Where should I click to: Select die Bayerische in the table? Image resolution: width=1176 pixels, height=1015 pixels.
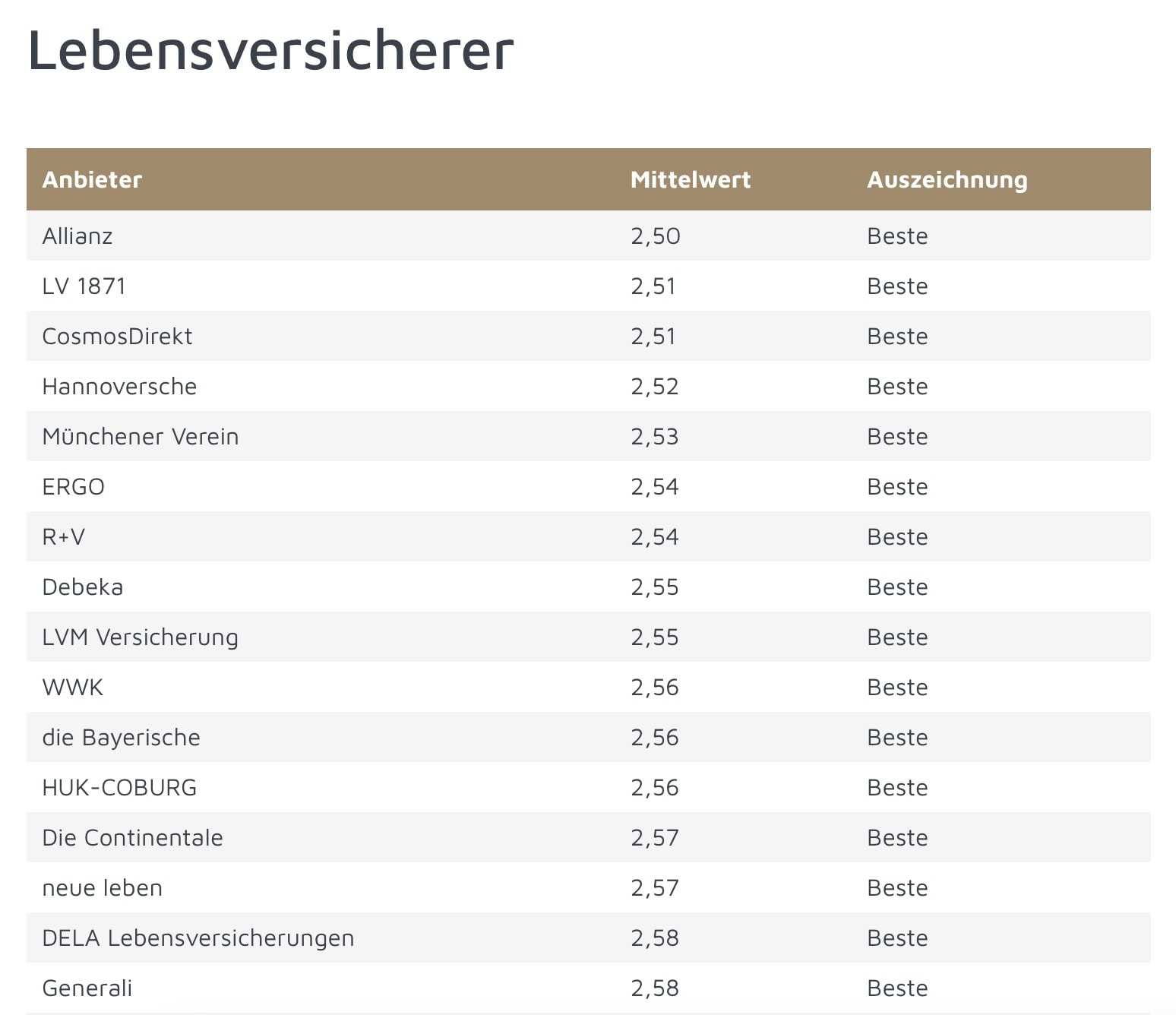122,738
